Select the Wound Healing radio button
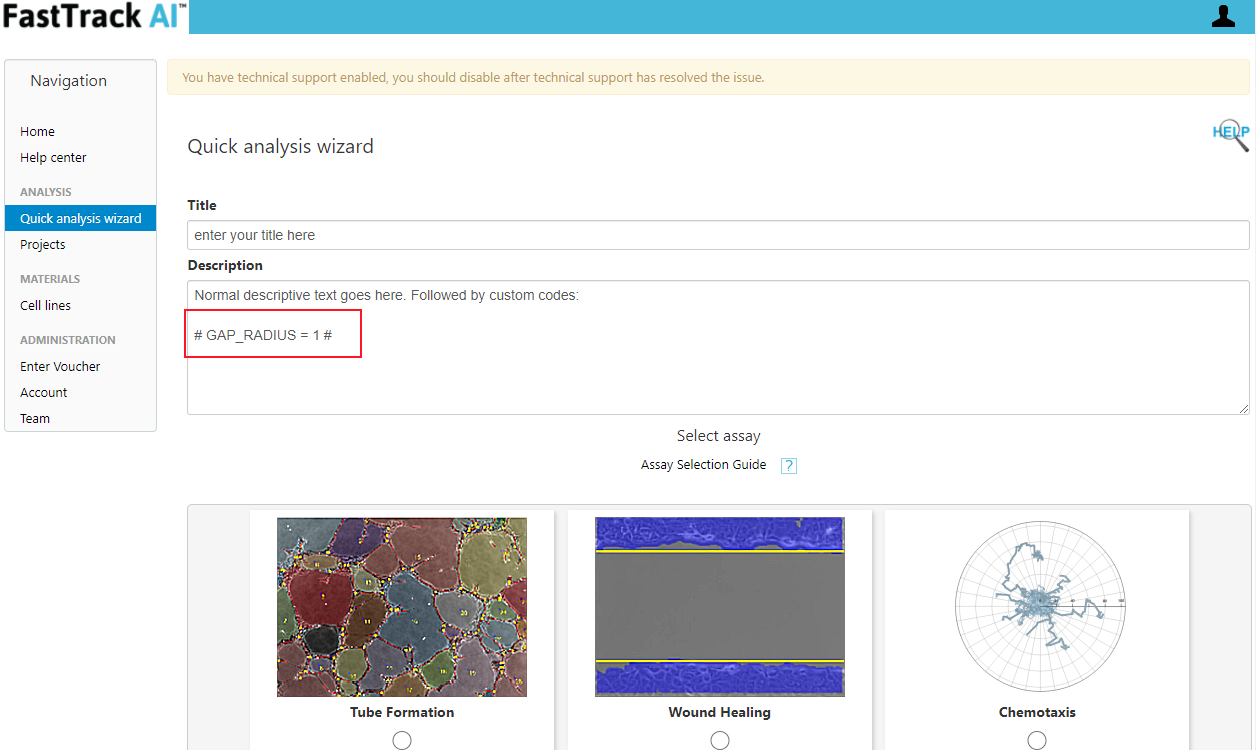 [720, 741]
